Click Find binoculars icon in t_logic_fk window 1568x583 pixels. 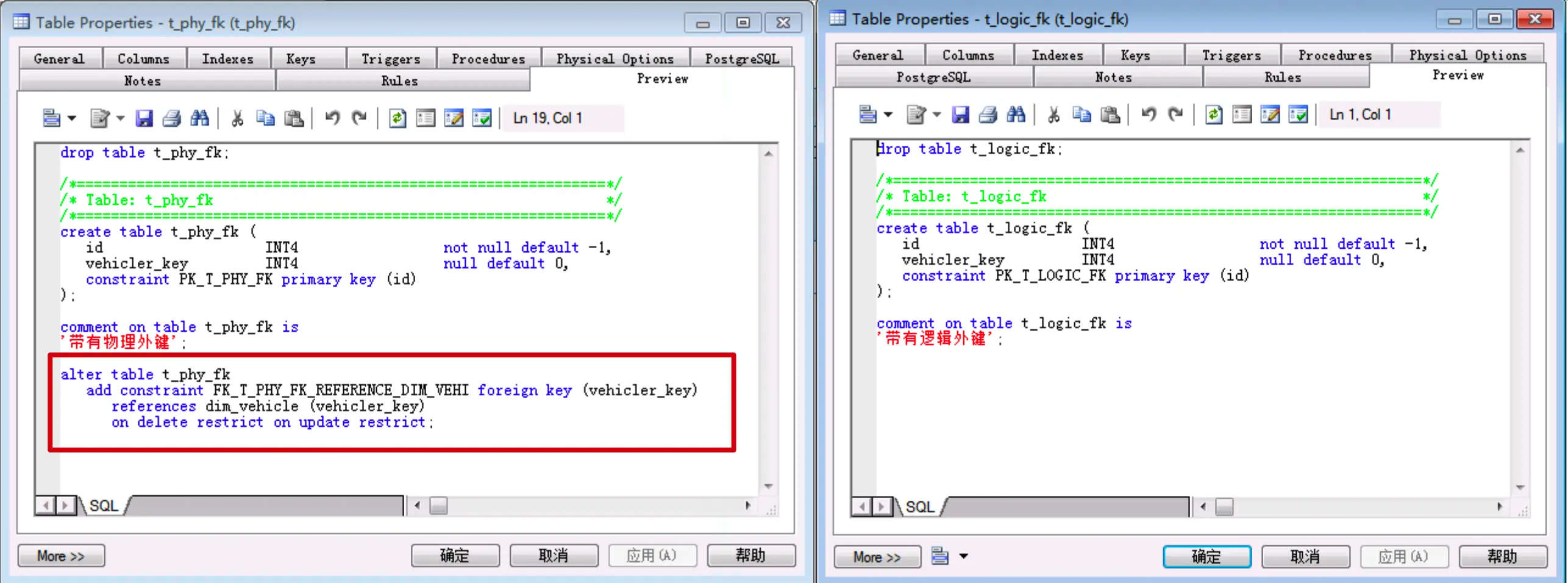(x=1016, y=114)
